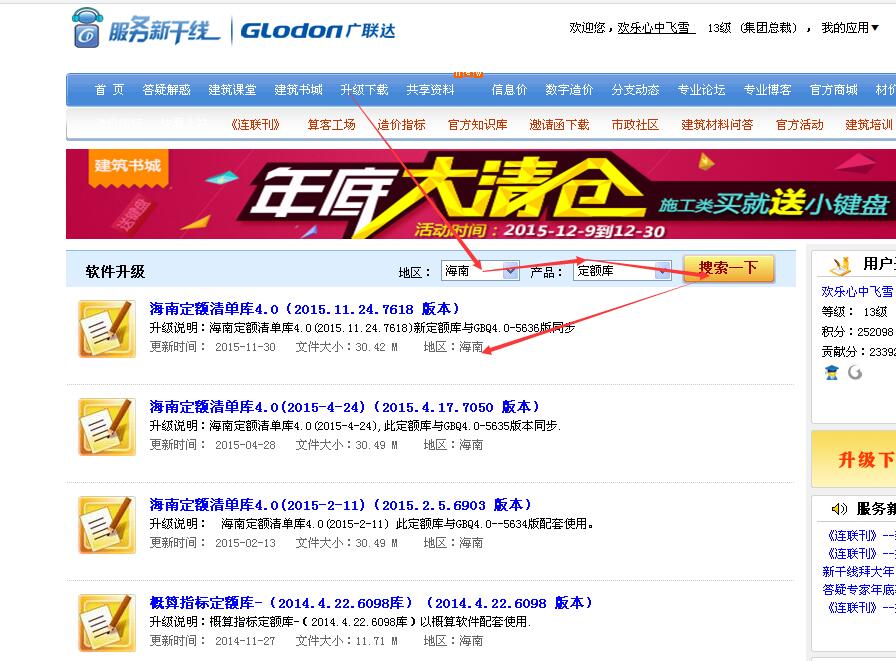
Task: Open 建筑培训 sub-navigation link
Action: pos(869,125)
